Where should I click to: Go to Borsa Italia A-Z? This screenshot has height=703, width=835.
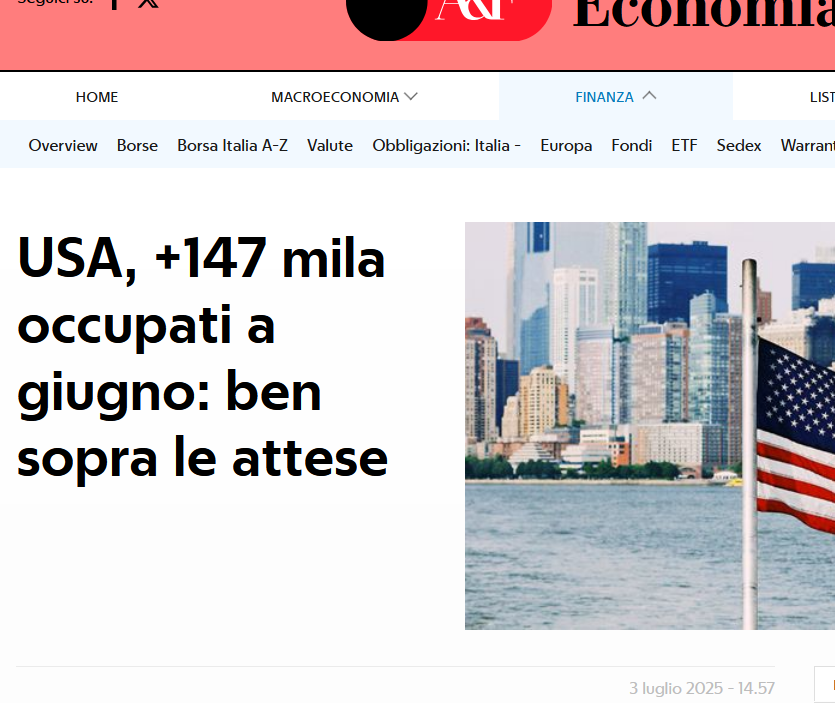[x=232, y=145]
